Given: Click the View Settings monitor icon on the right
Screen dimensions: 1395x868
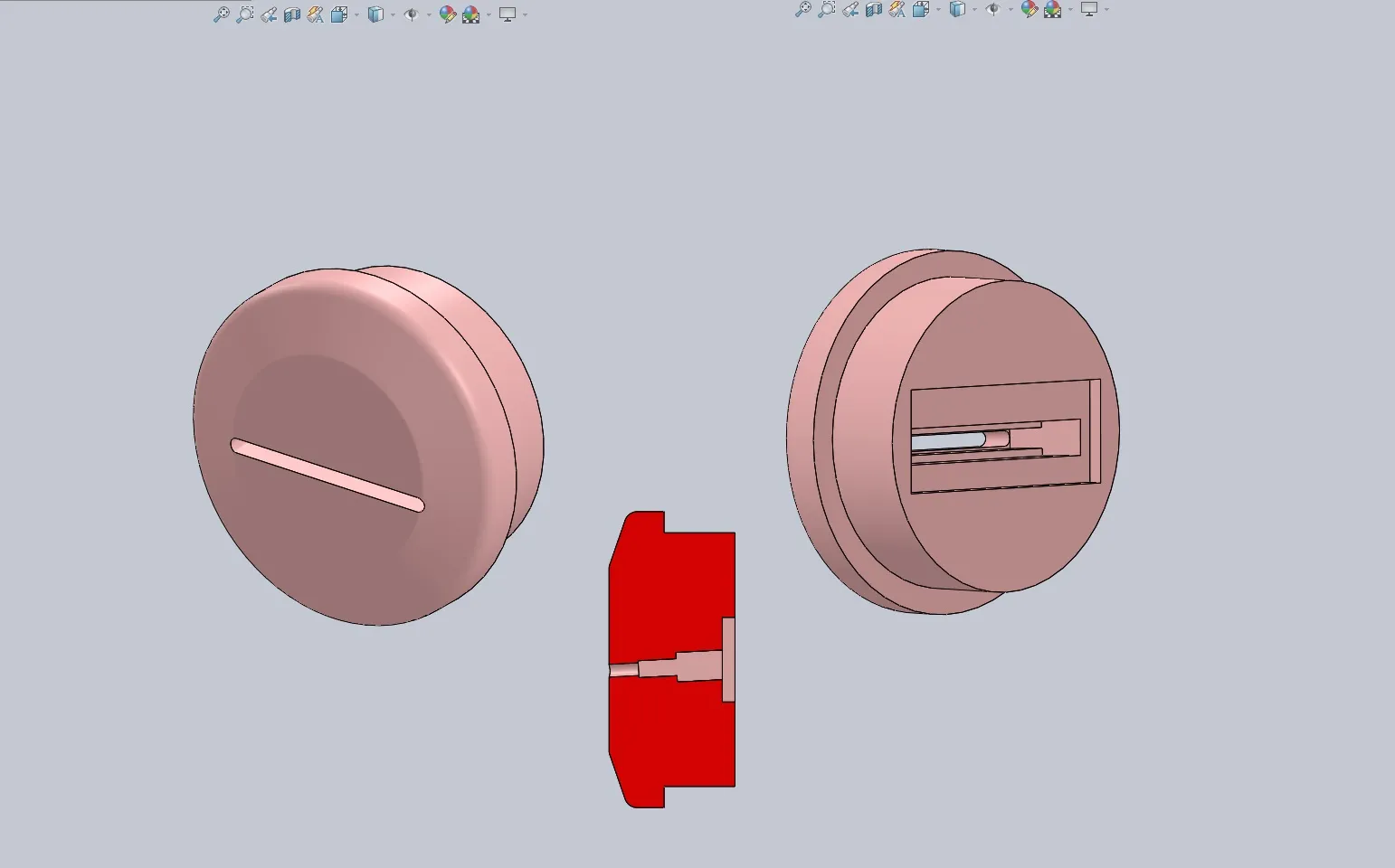Looking at the screenshot, I should (x=1089, y=11).
